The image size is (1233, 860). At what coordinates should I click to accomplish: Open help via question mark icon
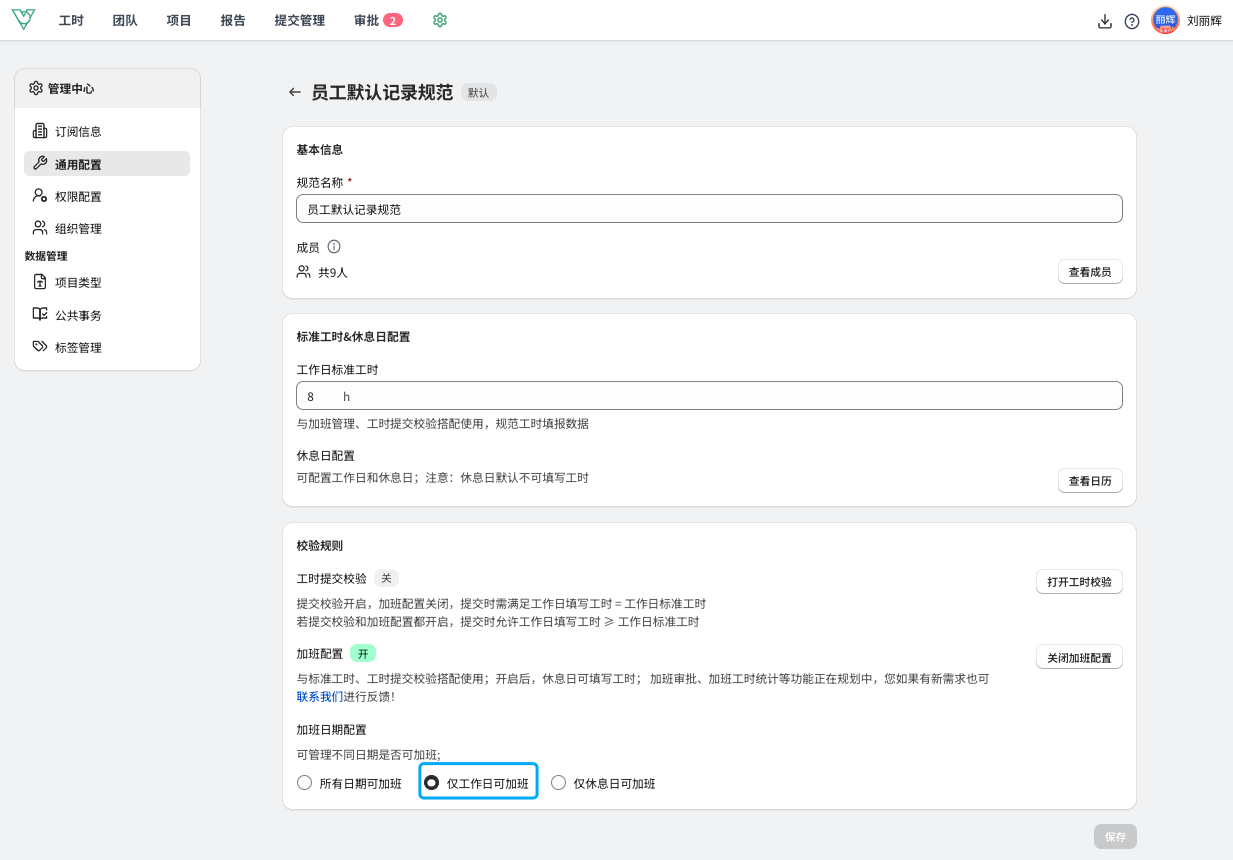tap(1132, 21)
